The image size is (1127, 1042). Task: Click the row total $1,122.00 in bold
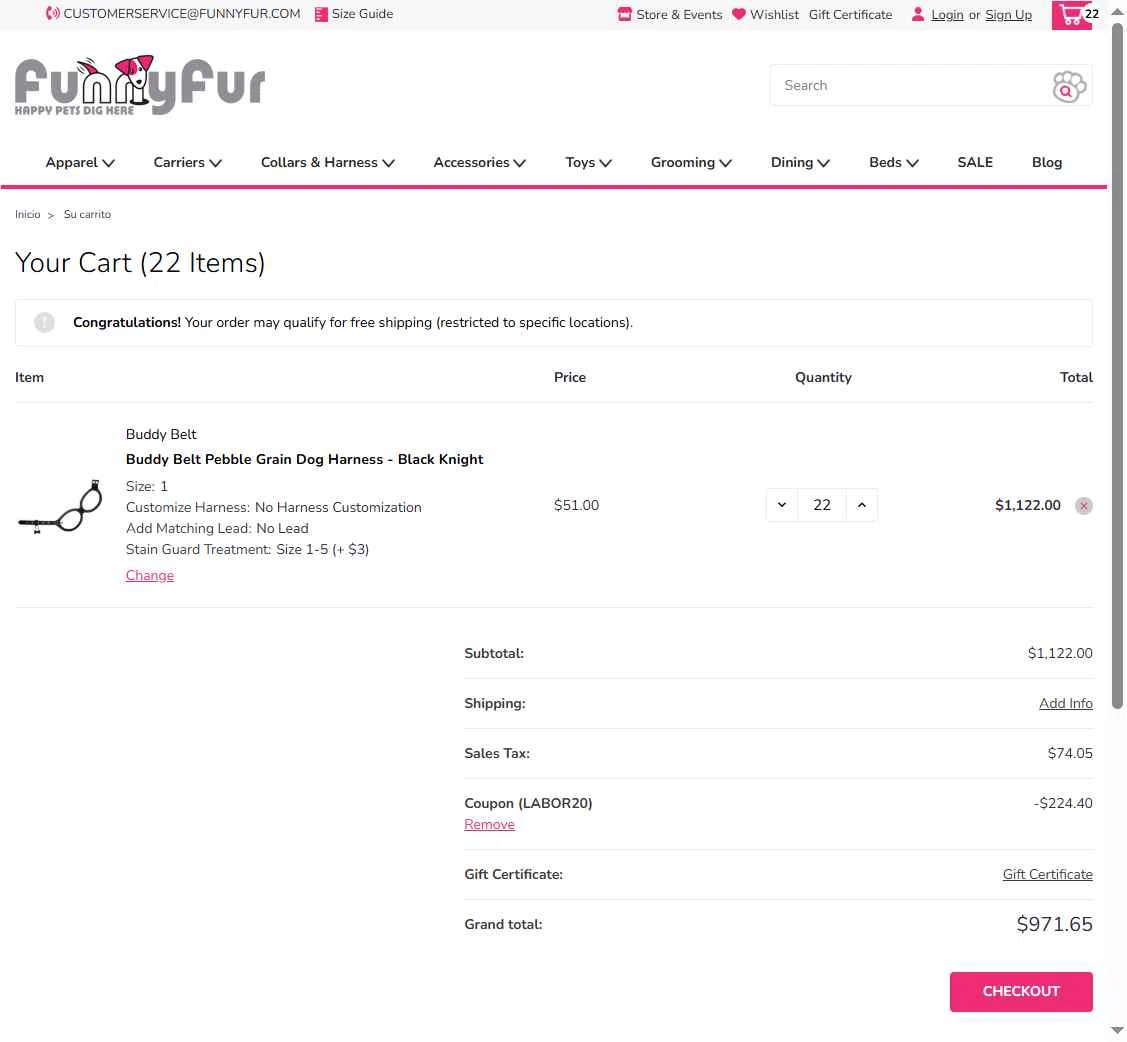[x=1027, y=505]
